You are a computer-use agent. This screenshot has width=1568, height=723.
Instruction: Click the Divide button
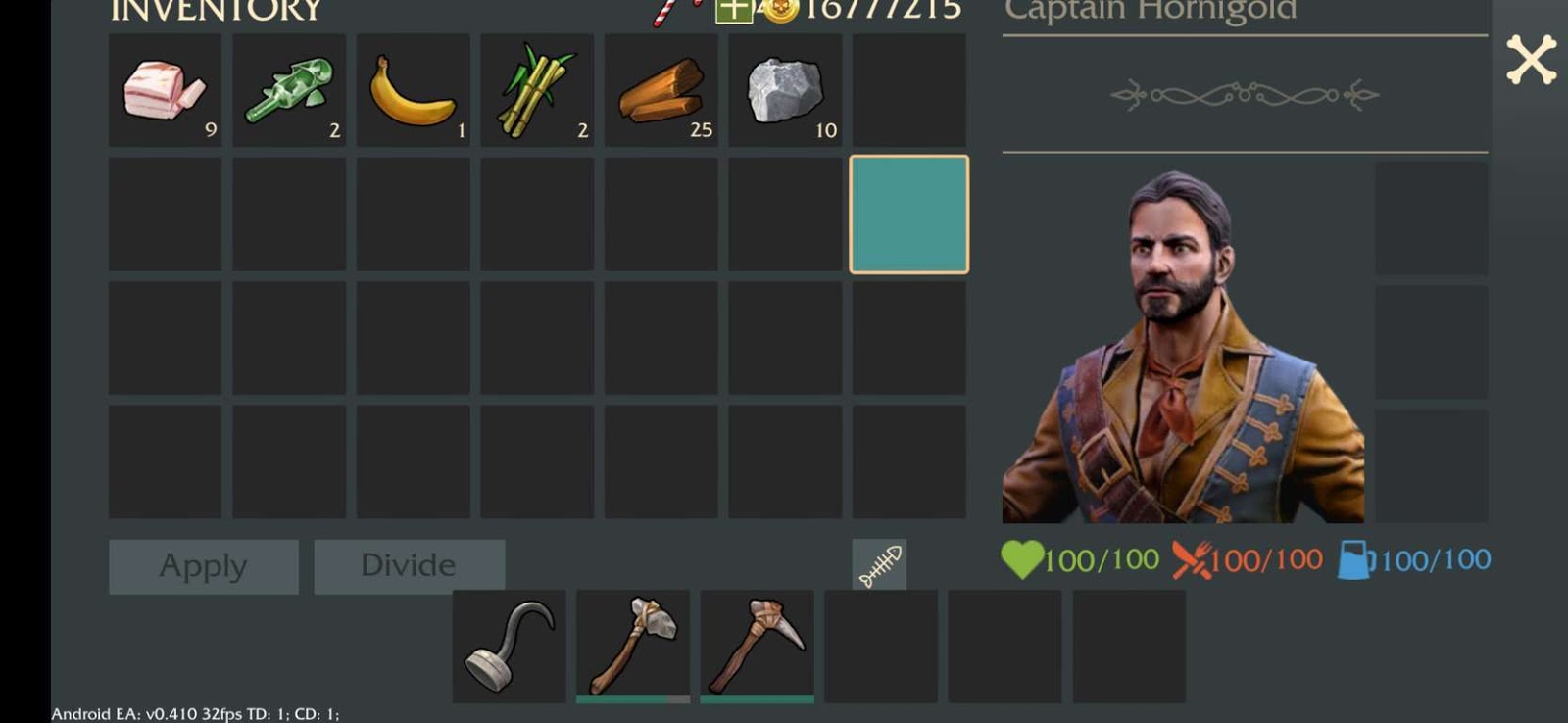pos(409,566)
